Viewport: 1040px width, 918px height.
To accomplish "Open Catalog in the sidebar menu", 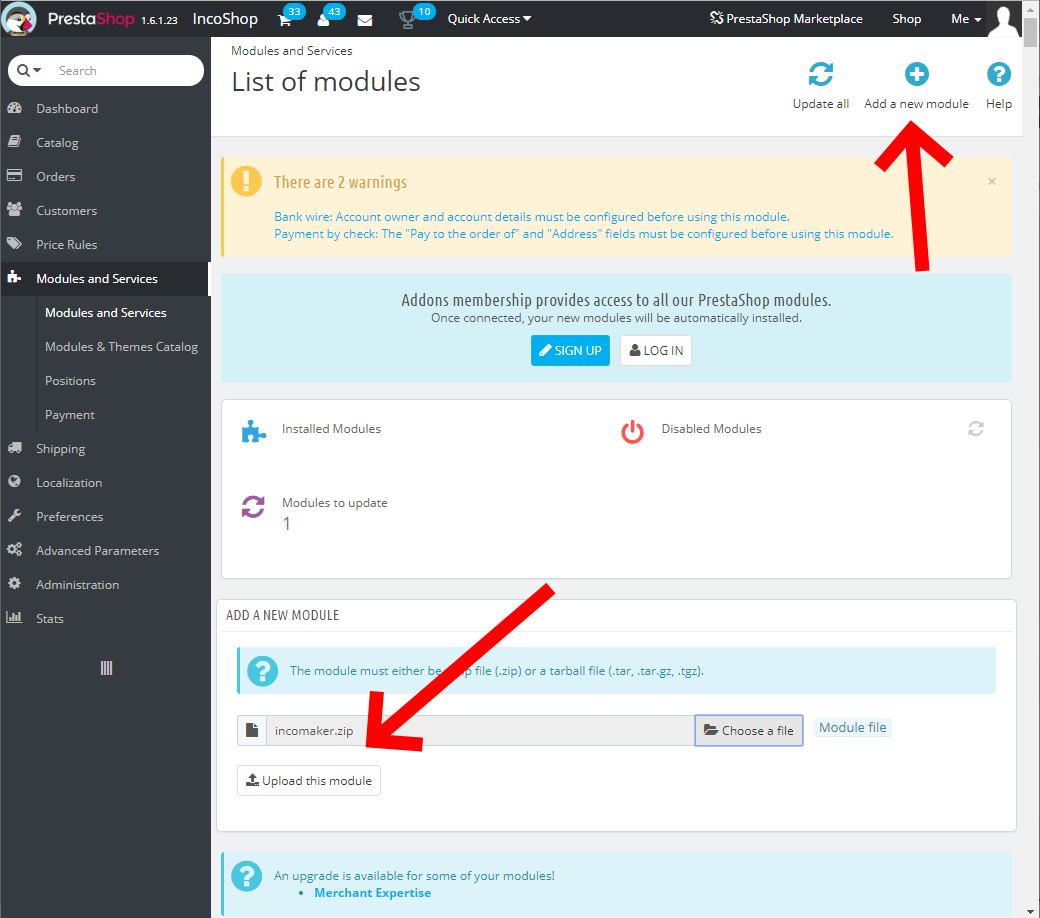I will pyautogui.click(x=57, y=143).
